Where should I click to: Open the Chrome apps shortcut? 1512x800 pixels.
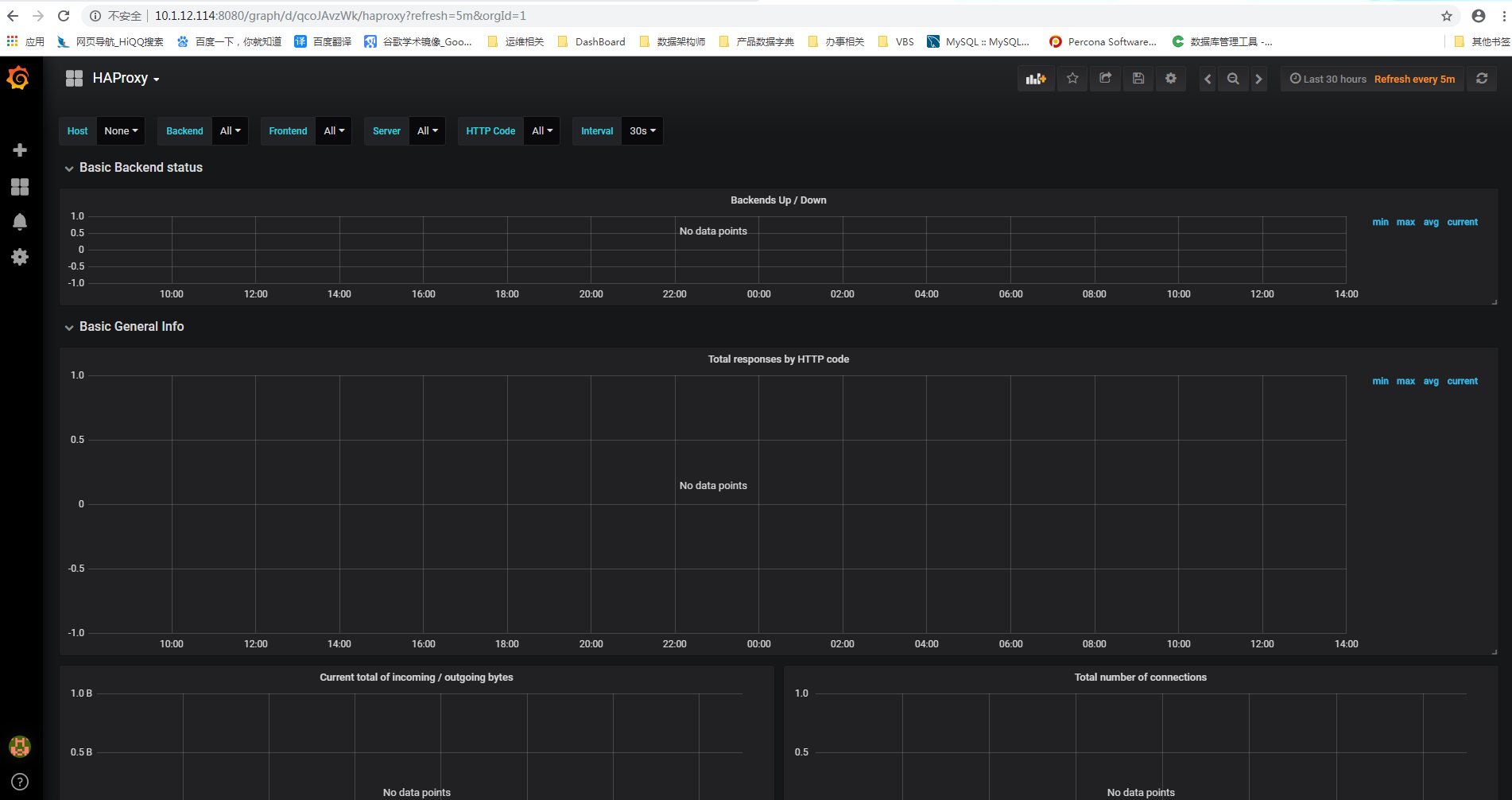click(x=25, y=41)
